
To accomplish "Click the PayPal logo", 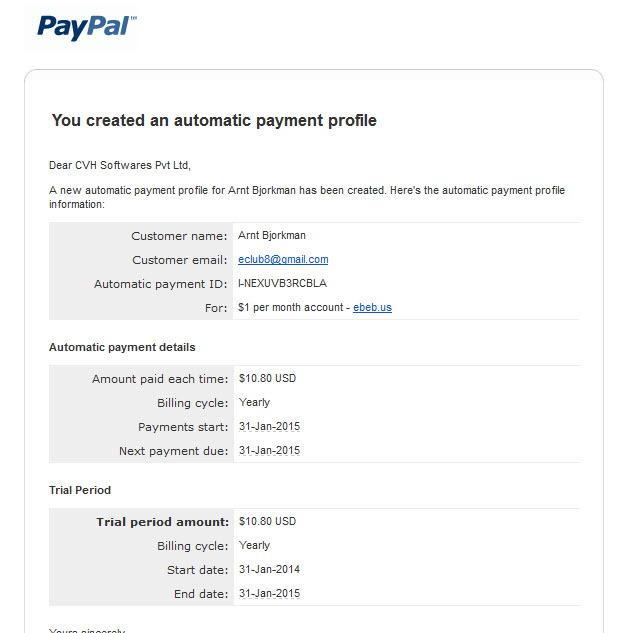I will [x=87, y=27].
